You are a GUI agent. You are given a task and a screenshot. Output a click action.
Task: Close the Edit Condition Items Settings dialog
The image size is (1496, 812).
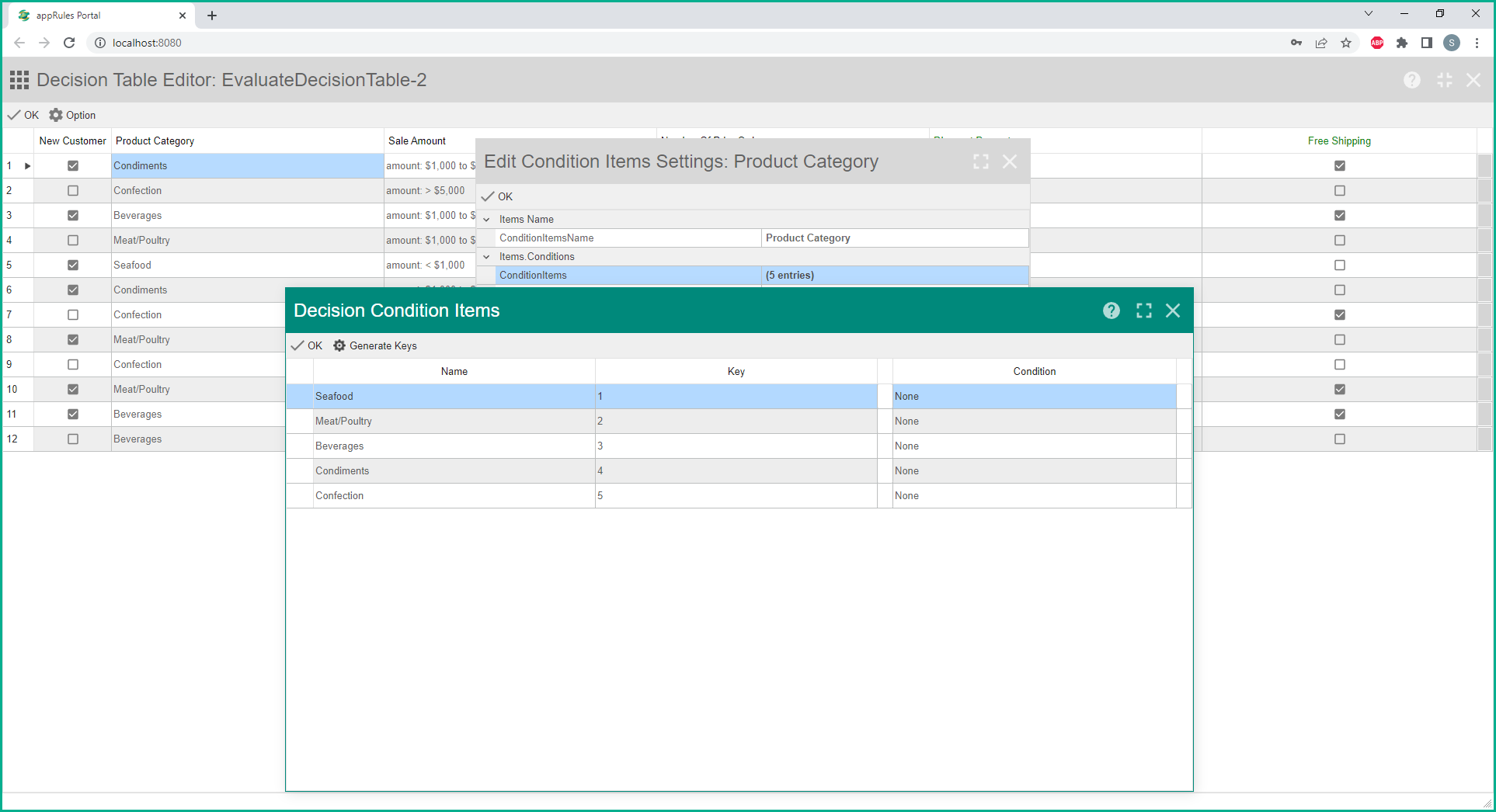pos(1010,161)
